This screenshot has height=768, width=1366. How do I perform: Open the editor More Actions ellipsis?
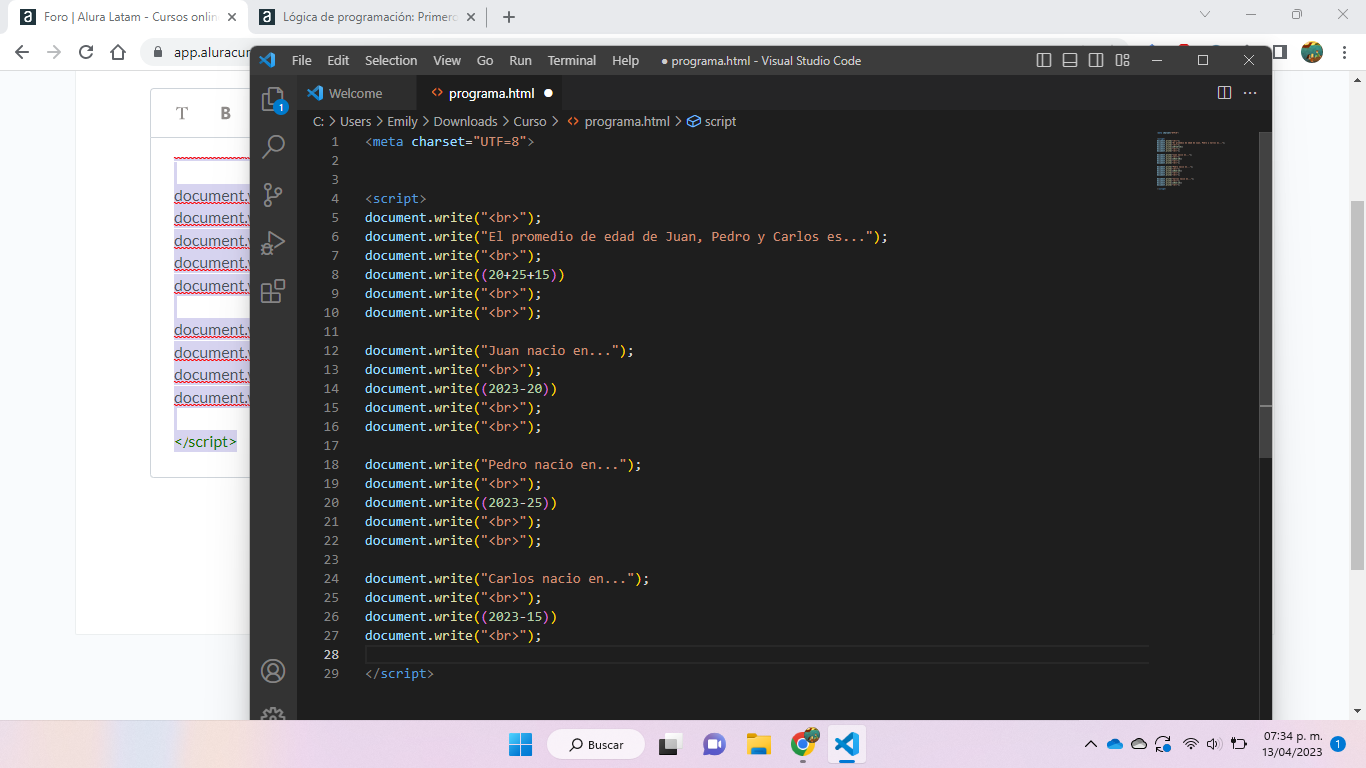click(1250, 93)
